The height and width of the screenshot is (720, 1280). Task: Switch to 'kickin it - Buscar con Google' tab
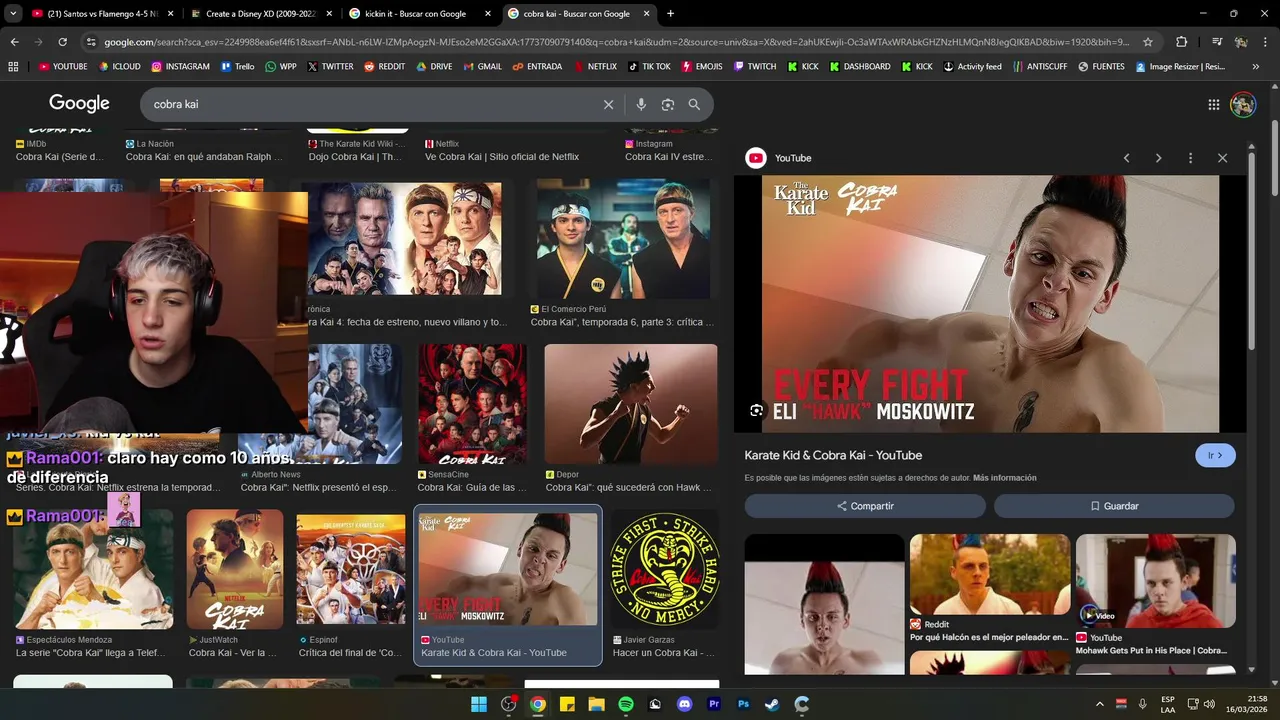point(421,14)
